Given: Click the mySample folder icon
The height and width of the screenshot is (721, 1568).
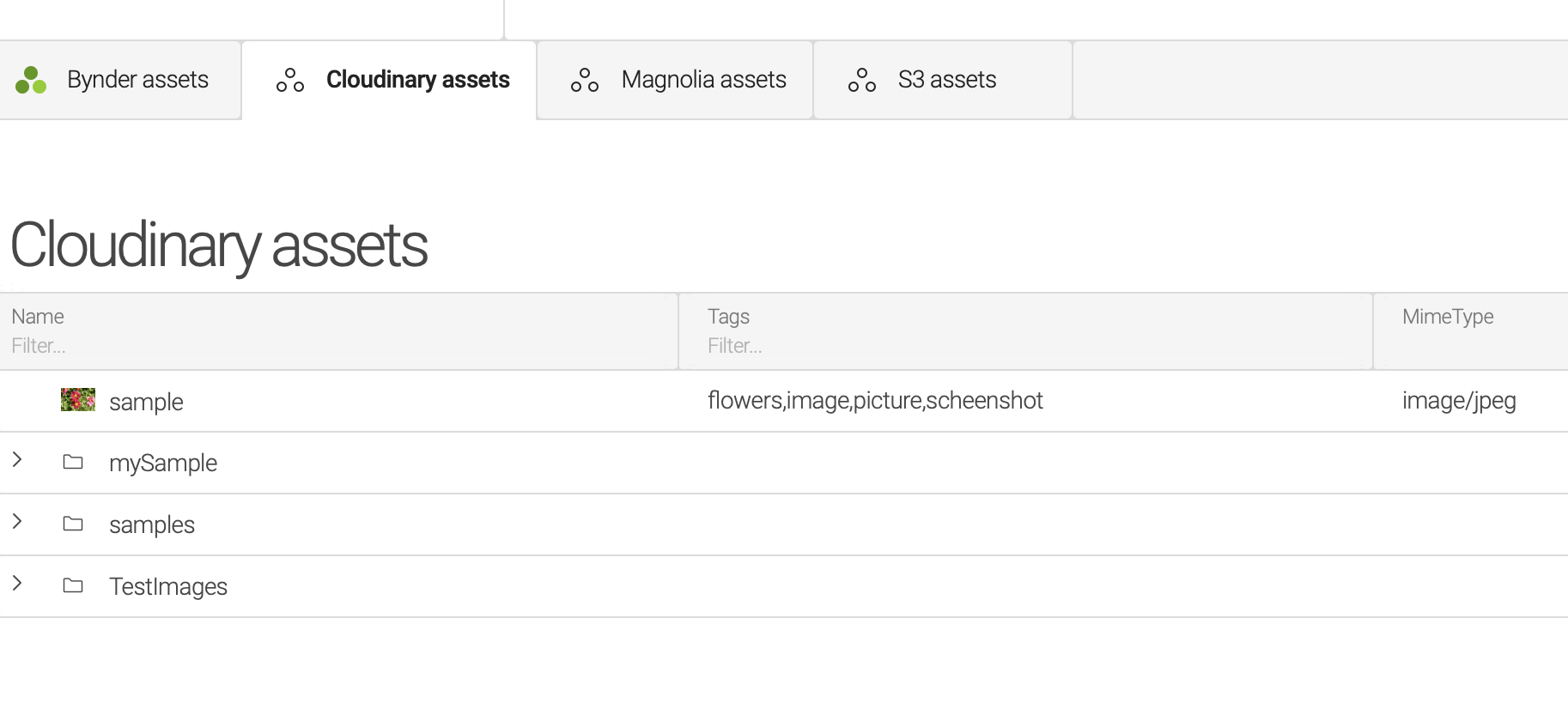Looking at the screenshot, I should coord(73,463).
